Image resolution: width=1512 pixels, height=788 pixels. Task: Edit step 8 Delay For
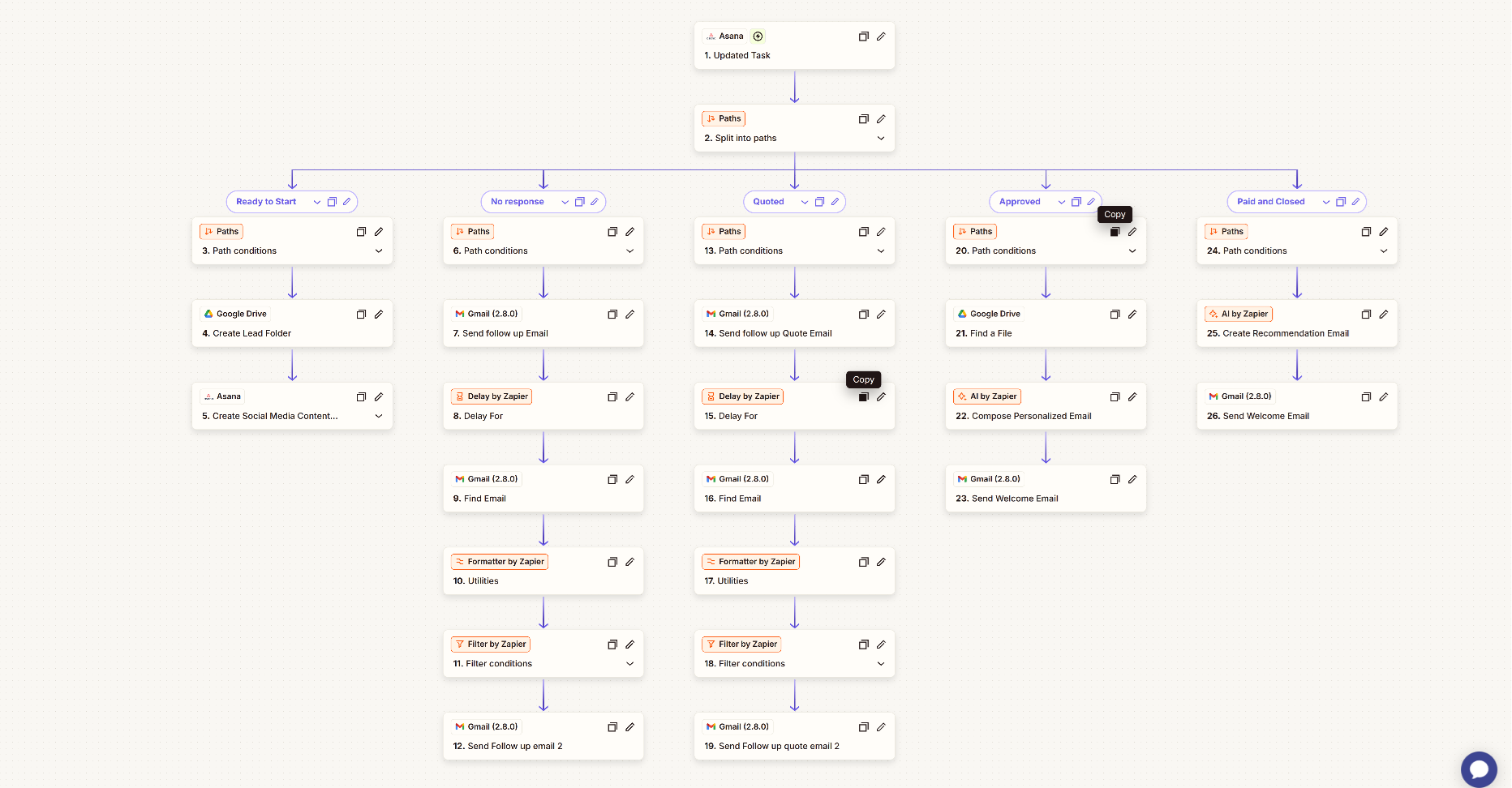[630, 397]
